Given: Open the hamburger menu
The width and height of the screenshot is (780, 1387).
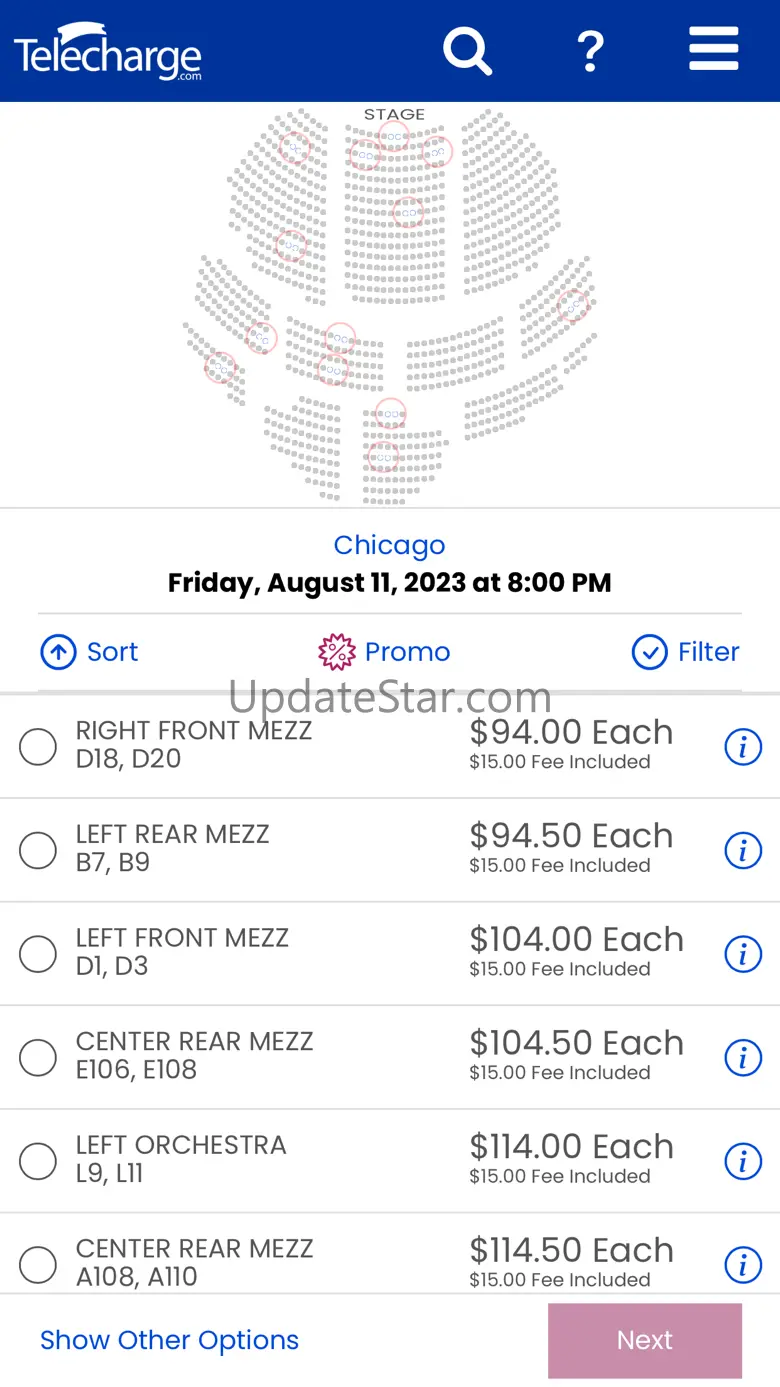Looking at the screenshot, I should (x=714, y=50).
